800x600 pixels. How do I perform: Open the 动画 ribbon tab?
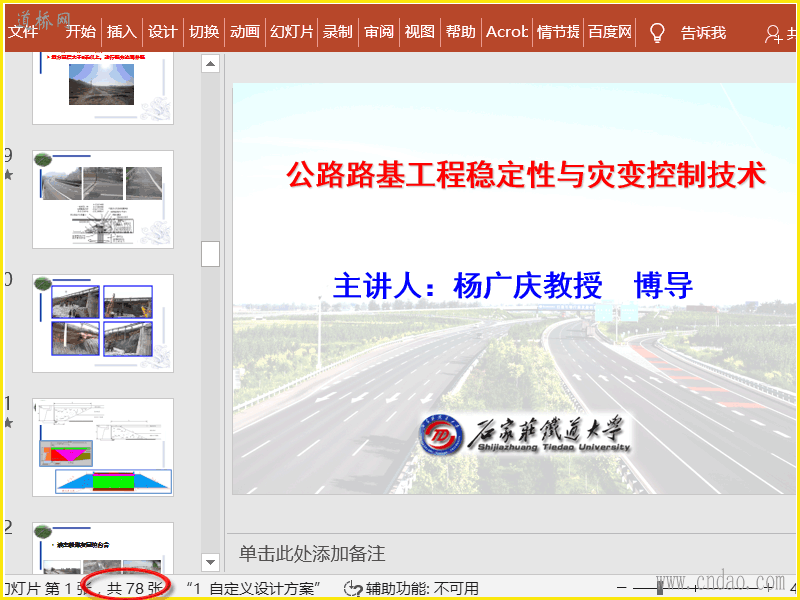(244, 32)
